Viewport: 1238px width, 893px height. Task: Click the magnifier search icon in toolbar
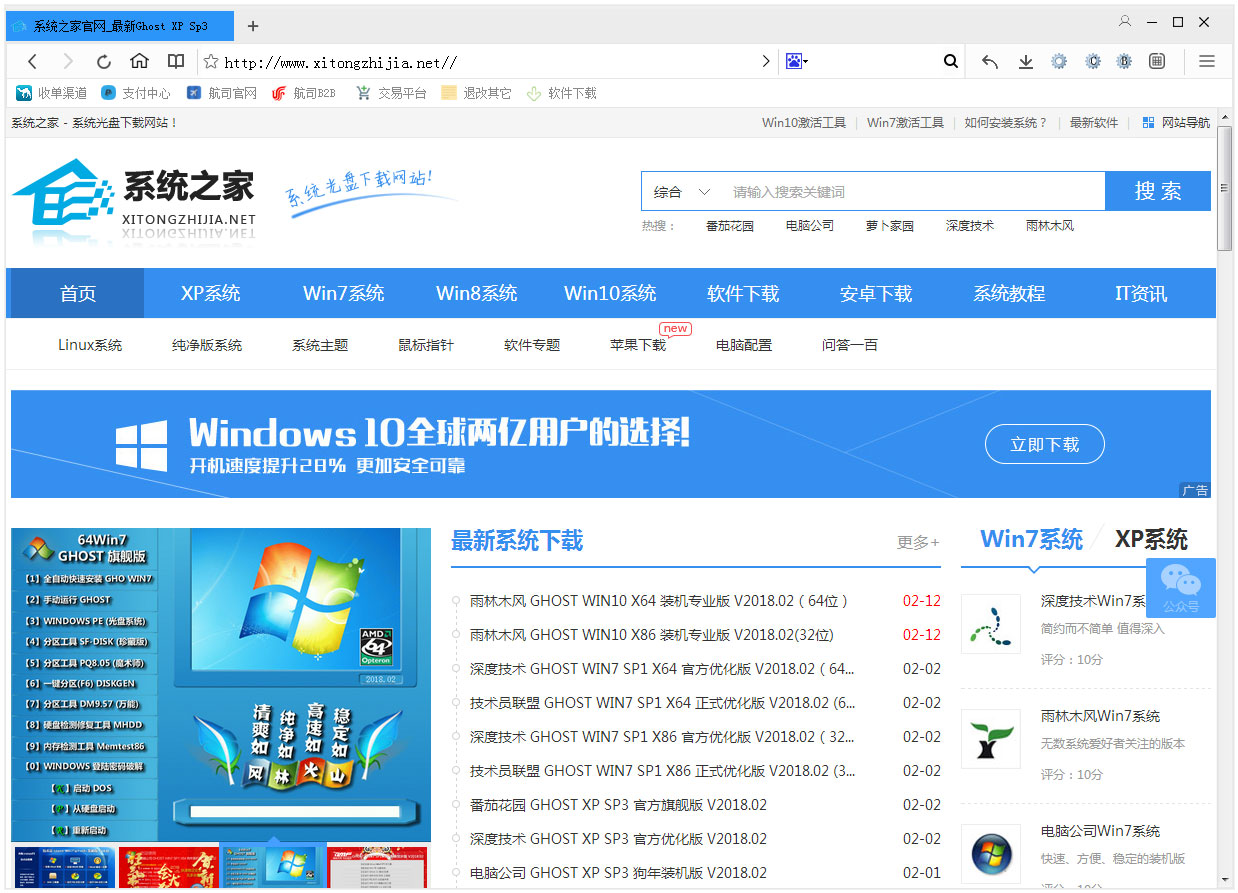[x=950, y=62]
